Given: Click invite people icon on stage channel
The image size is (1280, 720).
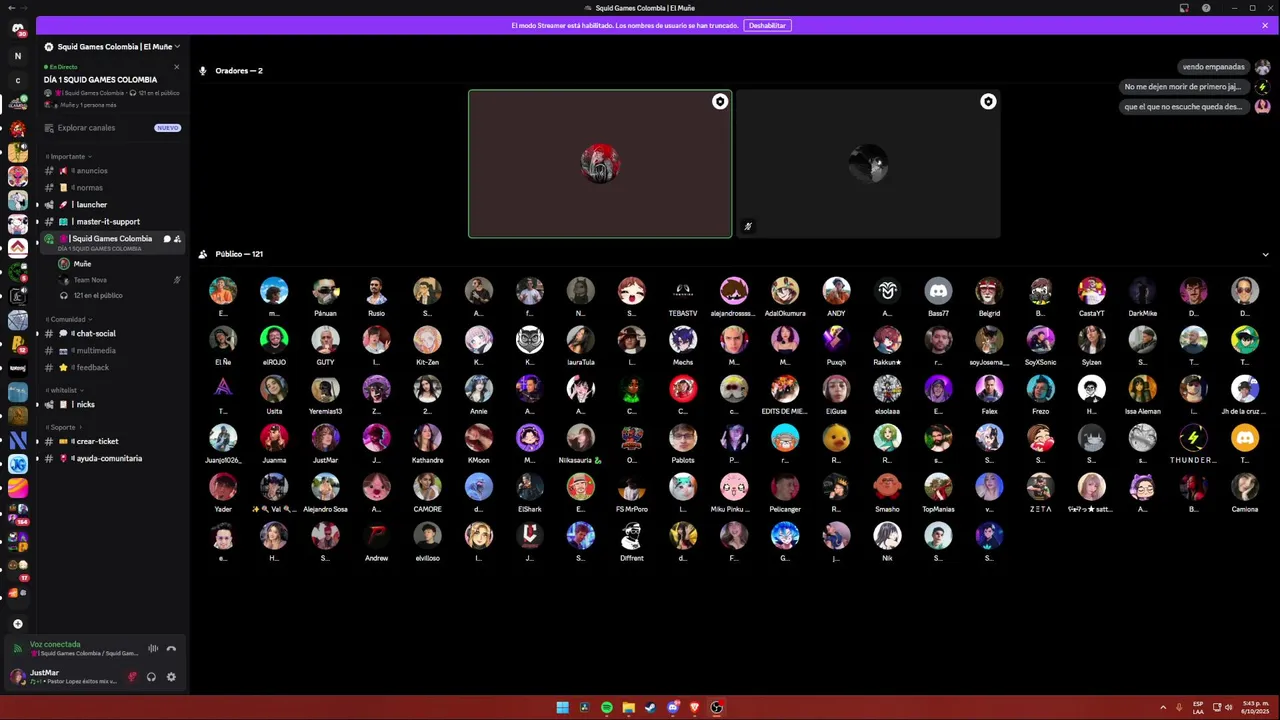Looking at the screenshot, I should click(x=177, y=239).
